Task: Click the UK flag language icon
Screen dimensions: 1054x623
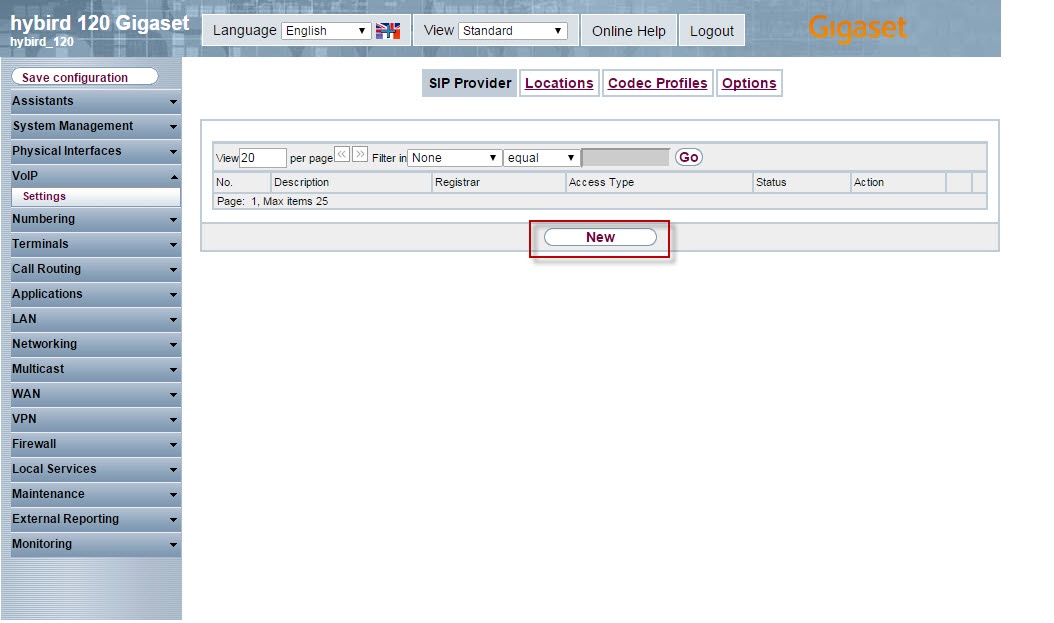Action: pos(388,30)
